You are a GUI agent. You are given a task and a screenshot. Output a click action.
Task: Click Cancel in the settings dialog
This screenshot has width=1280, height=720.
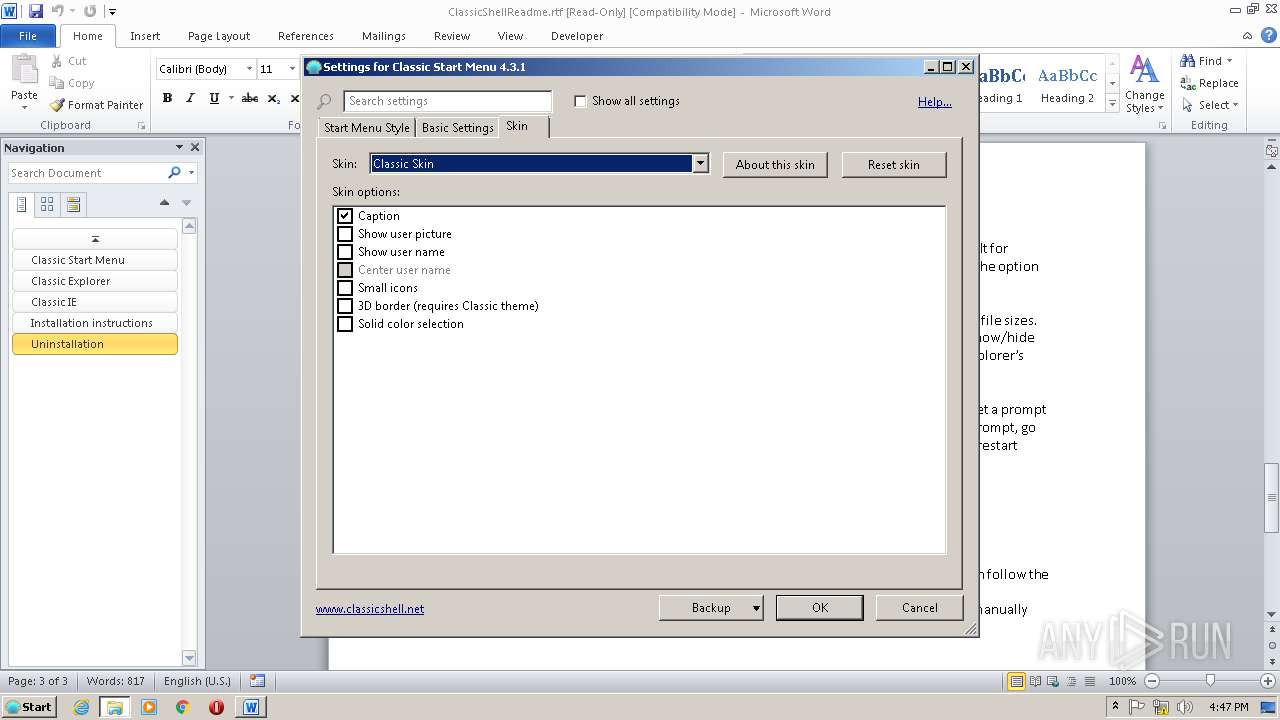pyautogui.click(x=920, y=608)
